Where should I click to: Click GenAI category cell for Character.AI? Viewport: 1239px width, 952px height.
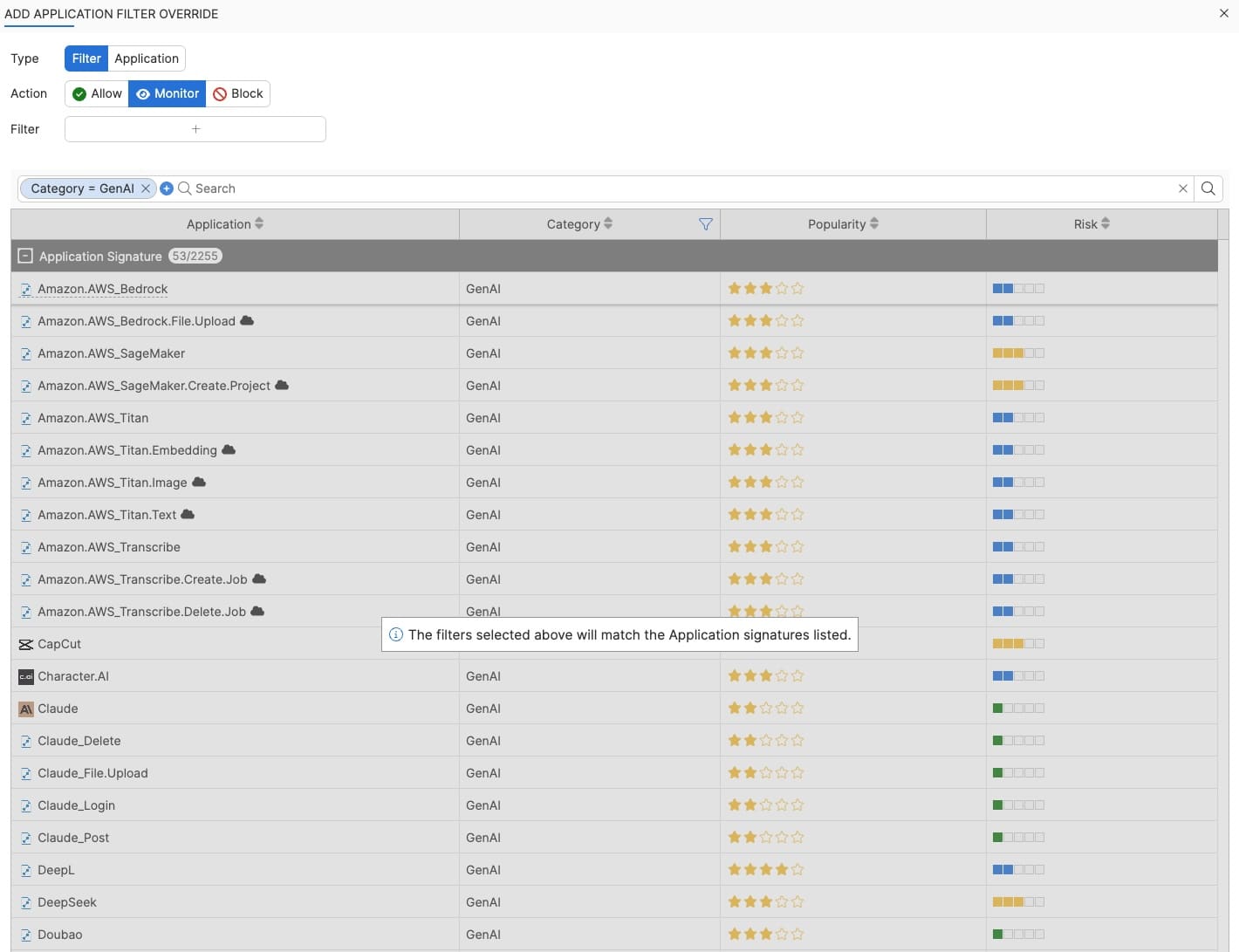click(x=590, y=676)
